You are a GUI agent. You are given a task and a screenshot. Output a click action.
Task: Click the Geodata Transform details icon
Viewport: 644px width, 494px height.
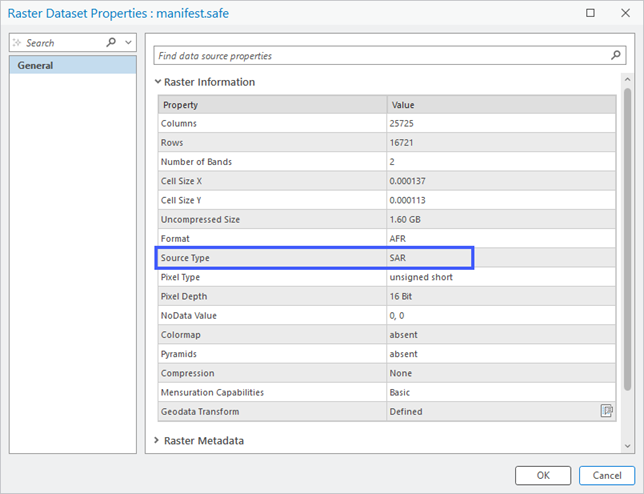pos(606,411)
